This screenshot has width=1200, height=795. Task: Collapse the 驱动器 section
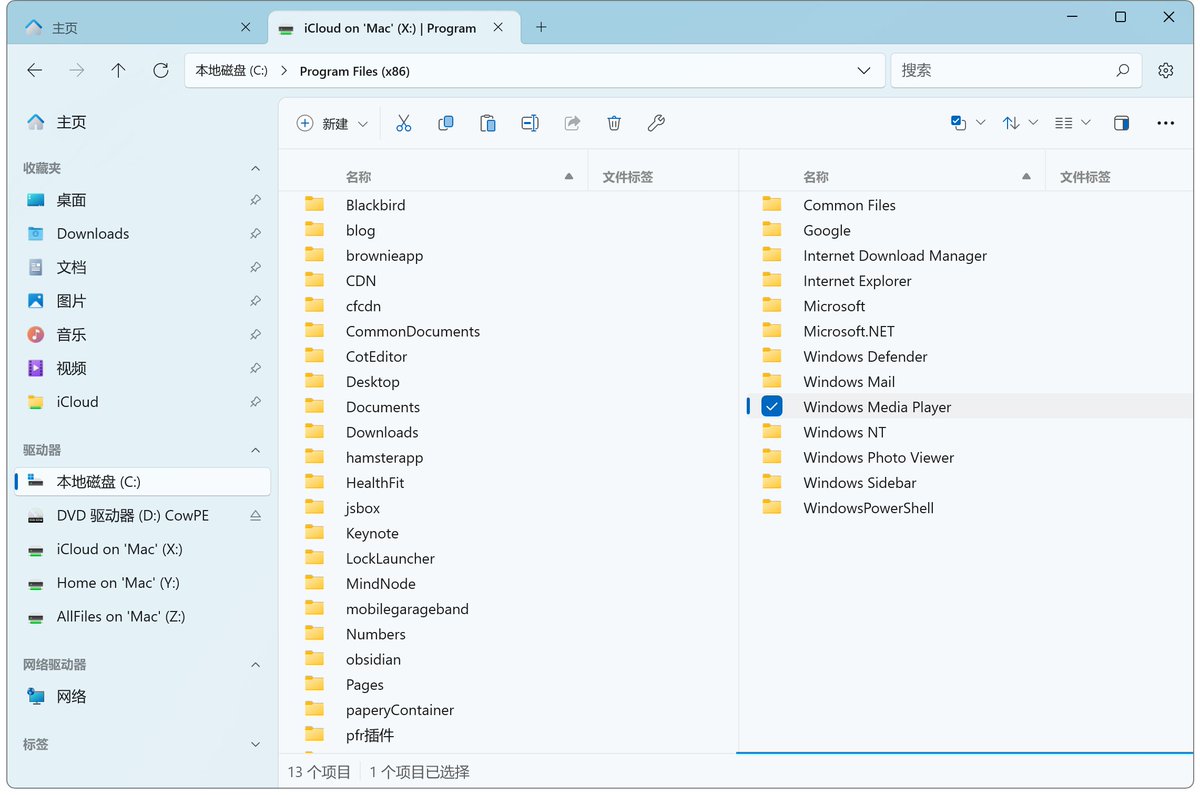pyautogui.click(x=255, y=450)
